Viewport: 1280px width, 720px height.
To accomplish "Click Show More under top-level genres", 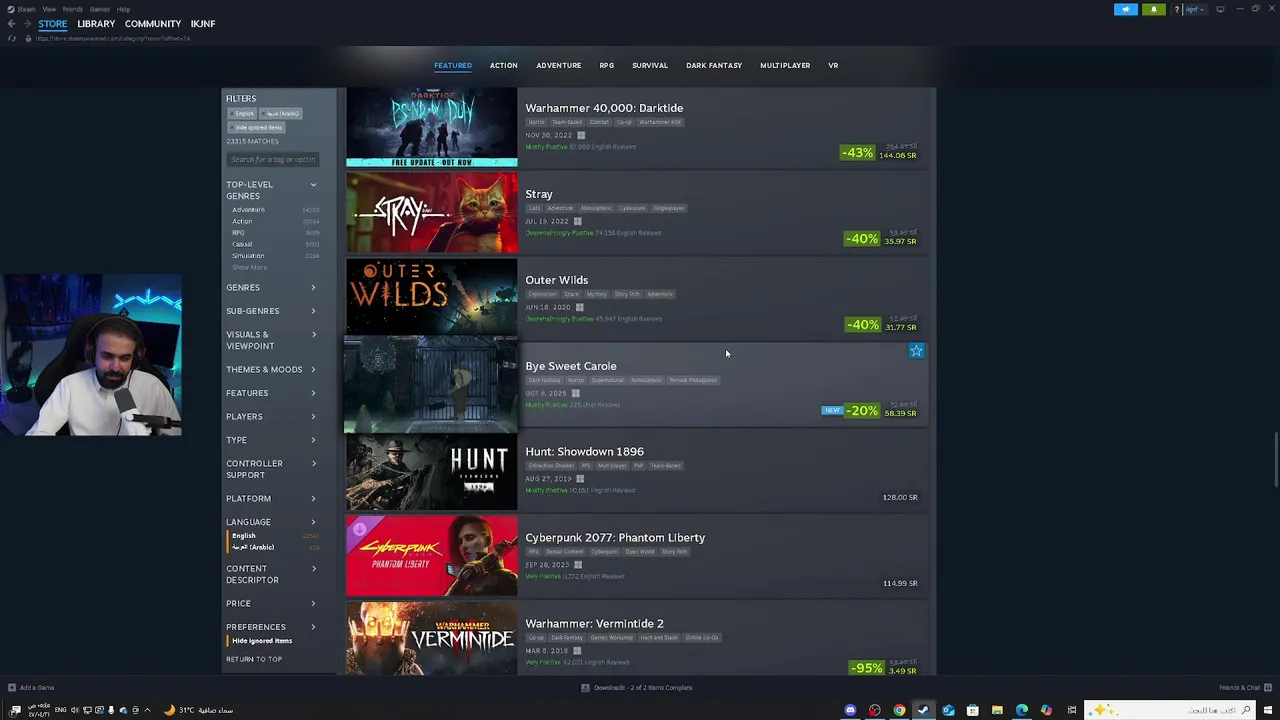I will 250,267.
